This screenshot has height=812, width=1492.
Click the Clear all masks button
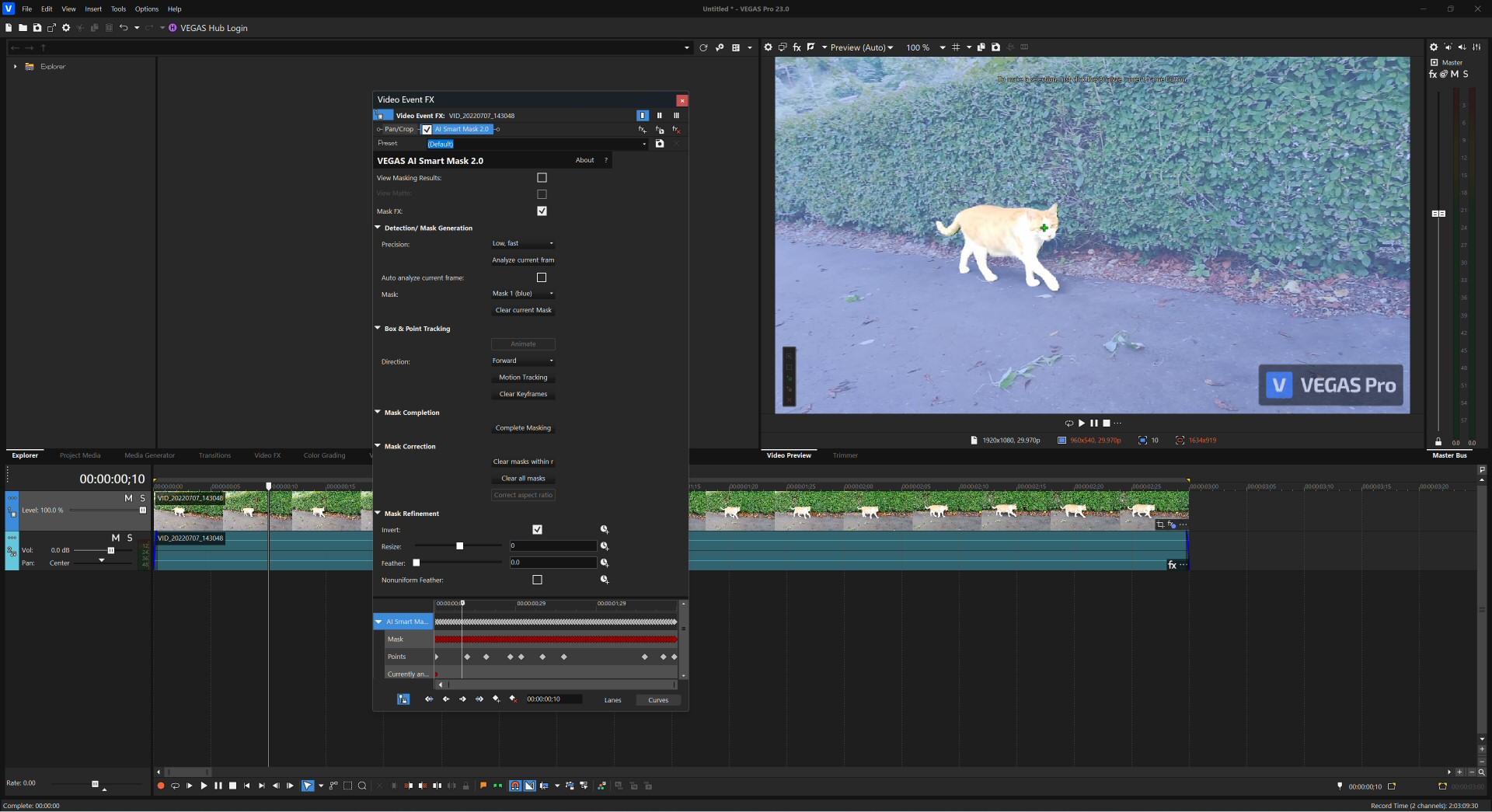point(523,479)
